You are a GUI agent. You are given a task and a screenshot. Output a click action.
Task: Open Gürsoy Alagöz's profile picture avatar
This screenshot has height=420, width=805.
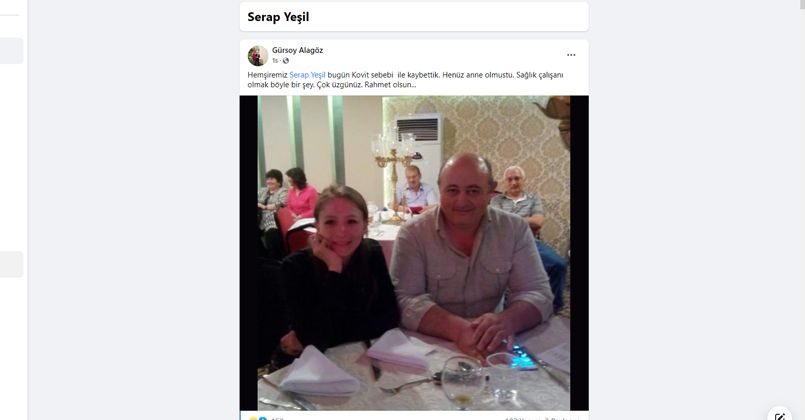coord(258,55)
